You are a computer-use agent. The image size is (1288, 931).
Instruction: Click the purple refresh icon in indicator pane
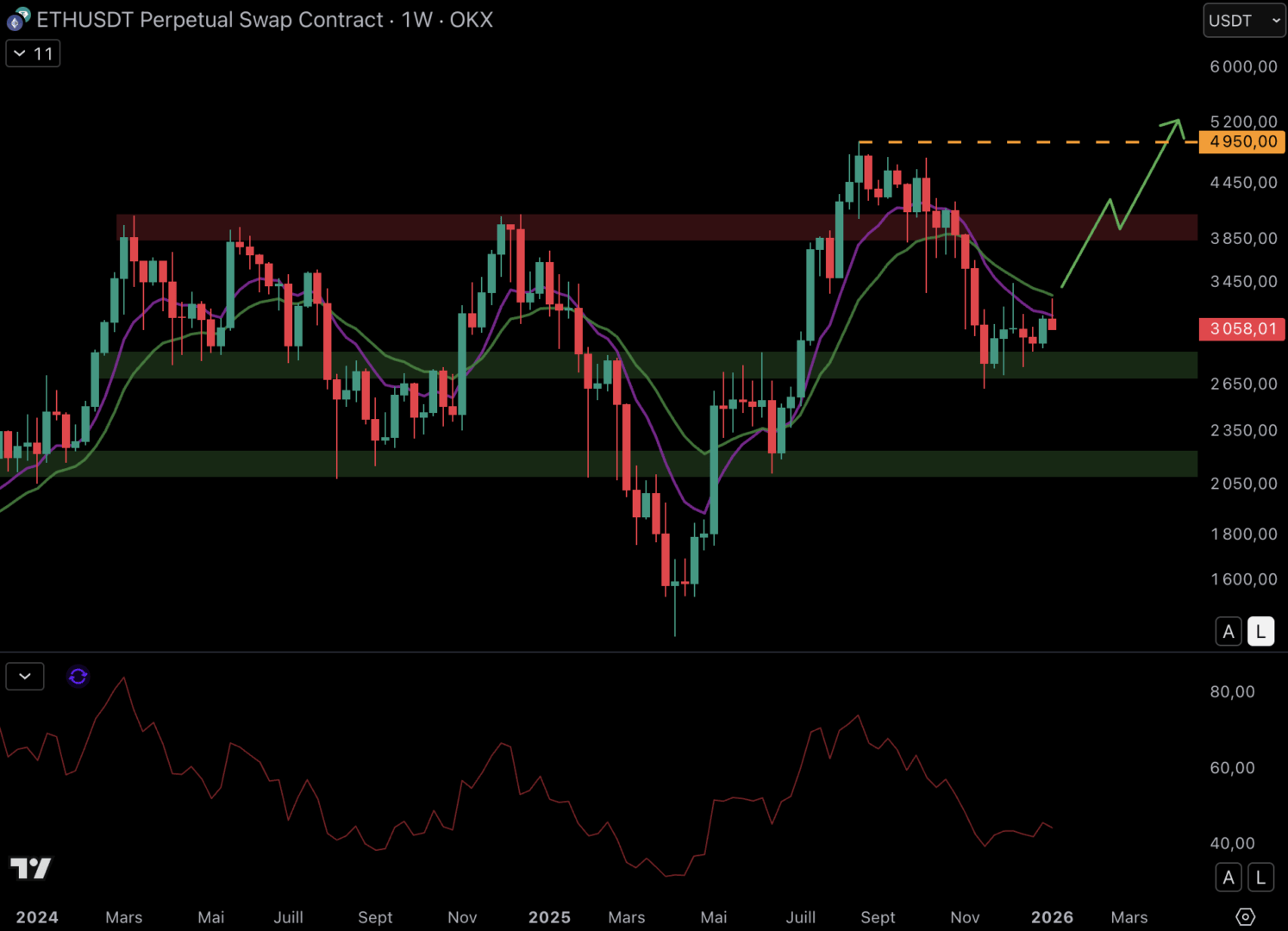coord(78,677)
